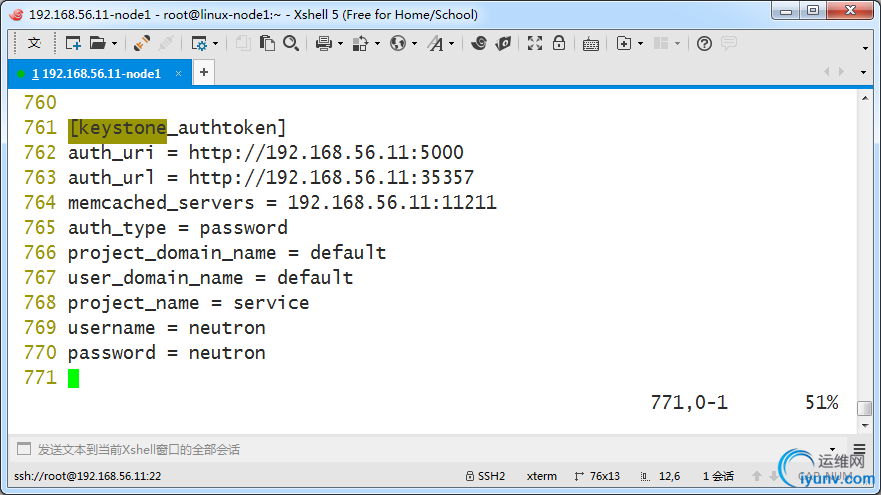Expand the Open folder dropdown arrow
881x495 pixels.
pyautogui.click(x=114, y=43)
